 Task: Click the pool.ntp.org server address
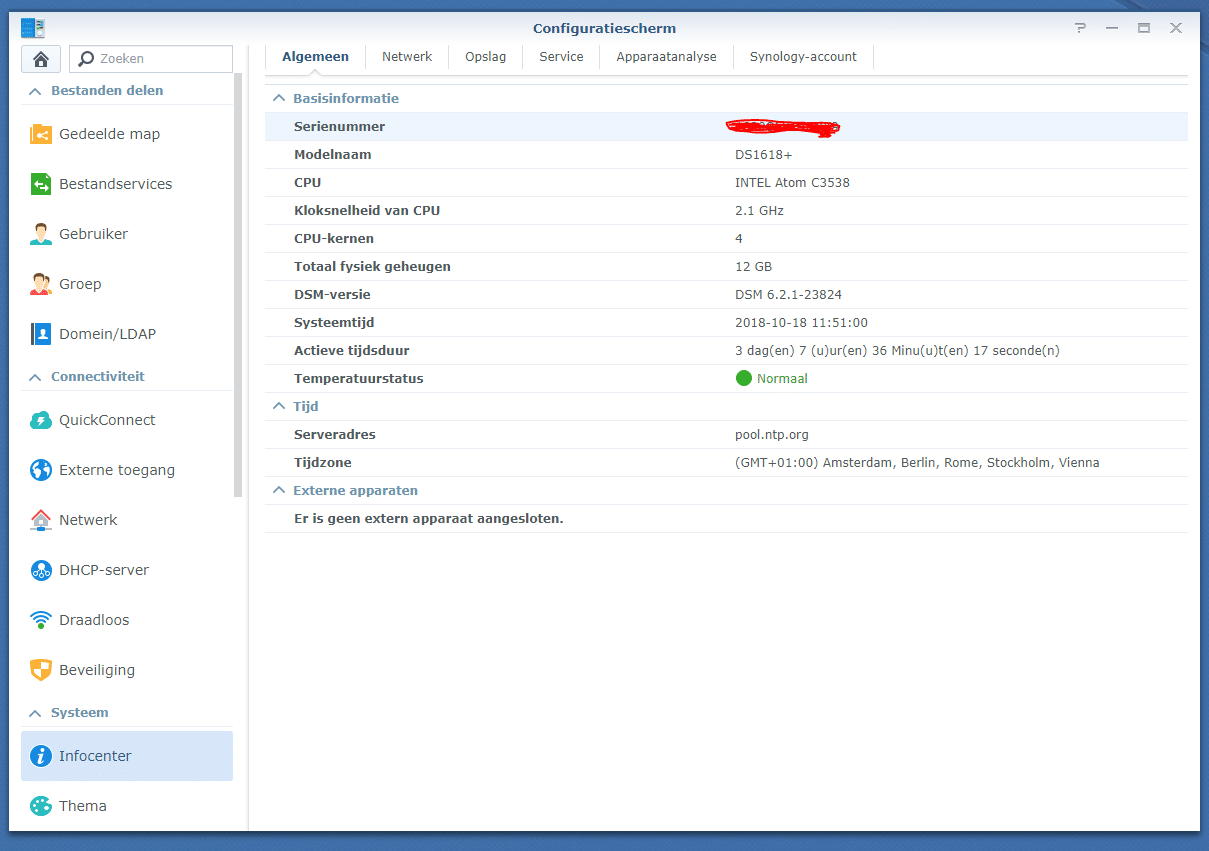(x=772, y=435)
